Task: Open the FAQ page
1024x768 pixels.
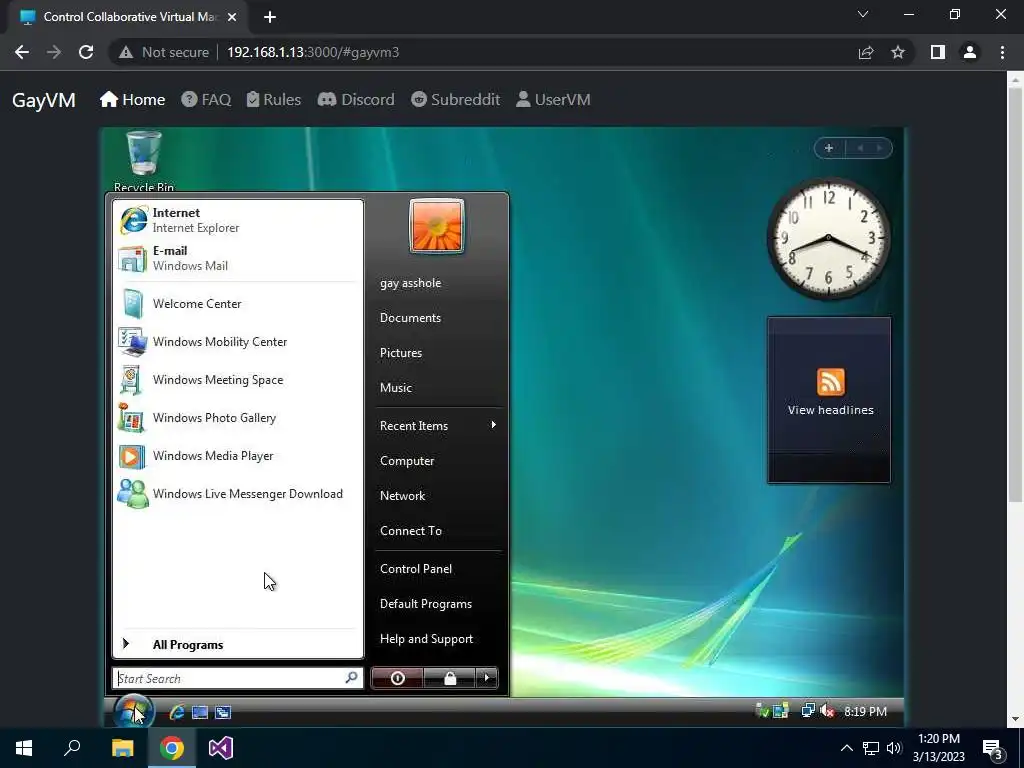Action: [x=206, y=99]
